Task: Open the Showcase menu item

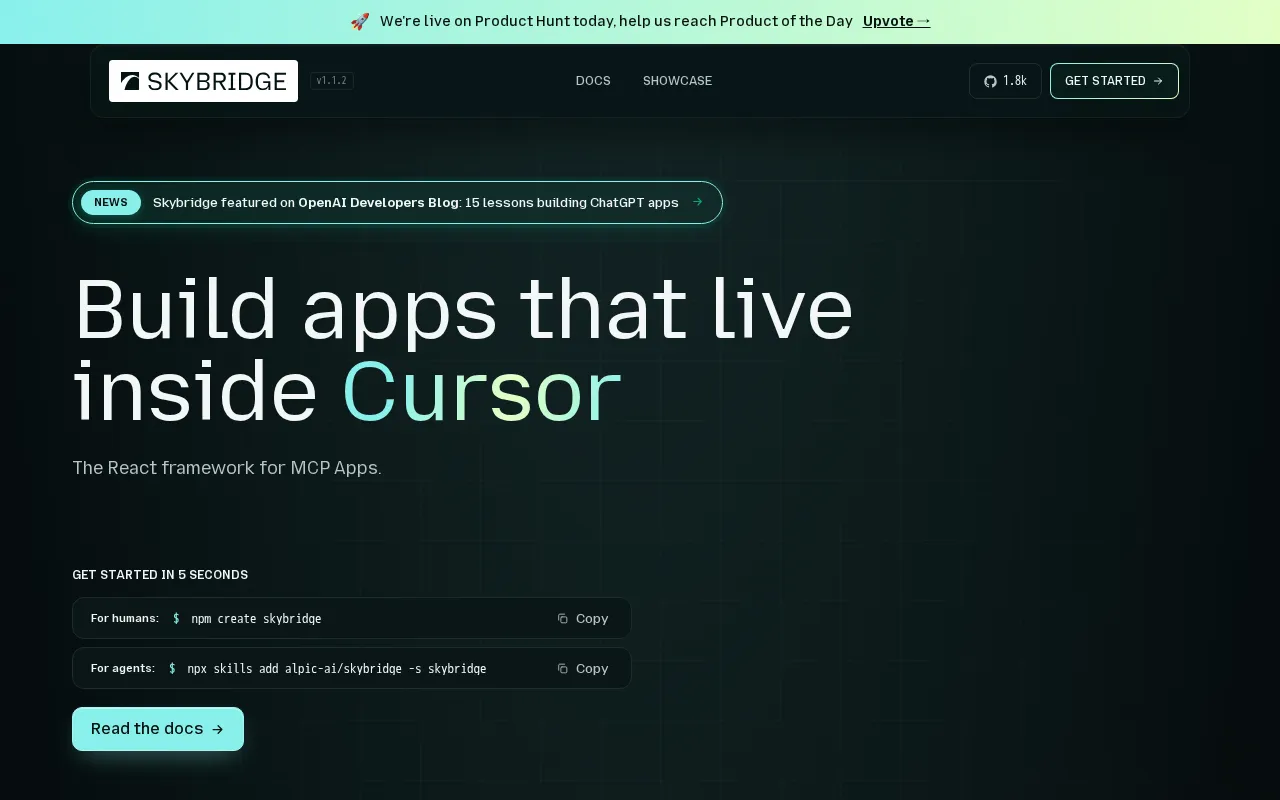Action: (x=677, y=81)
